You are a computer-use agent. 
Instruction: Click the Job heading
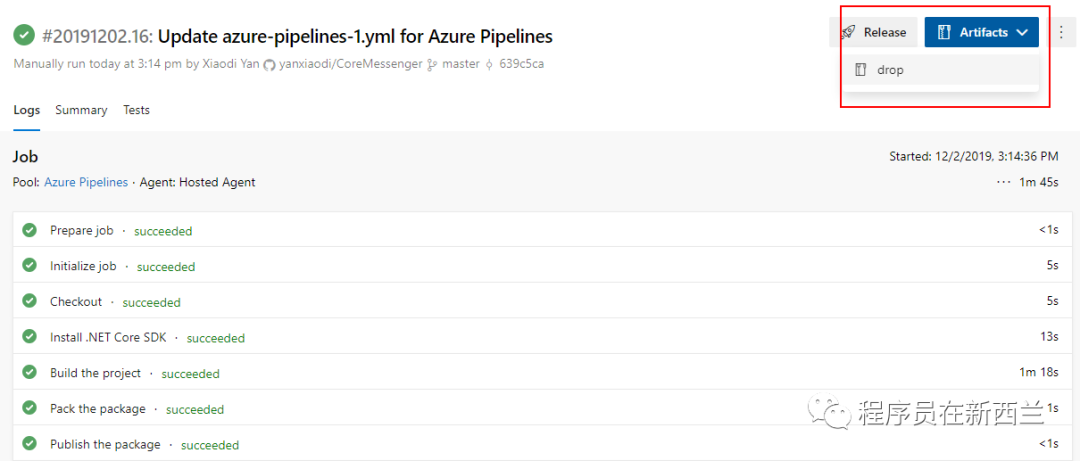point(25,157)
